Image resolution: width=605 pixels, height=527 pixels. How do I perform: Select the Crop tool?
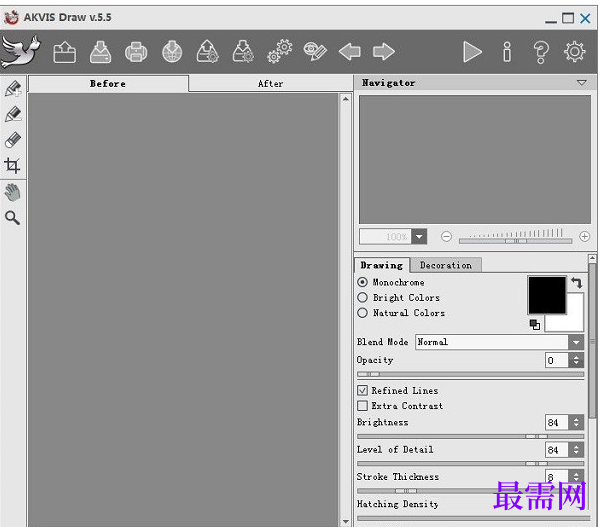pos(12,166)
